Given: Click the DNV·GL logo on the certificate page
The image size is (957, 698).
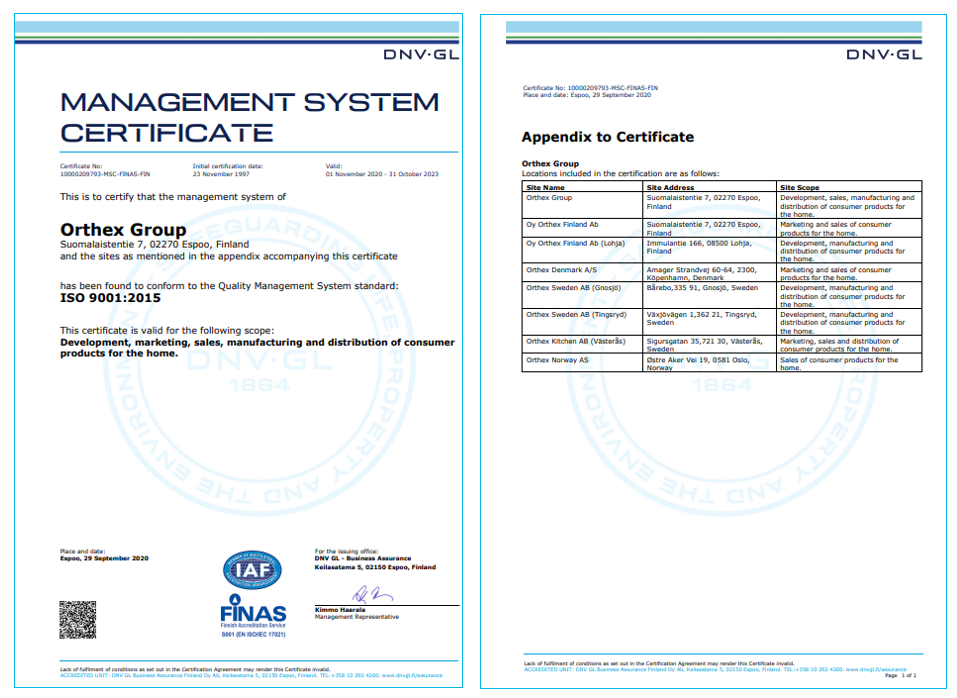Looking at the screenshot, I should [x=421, y=55].
